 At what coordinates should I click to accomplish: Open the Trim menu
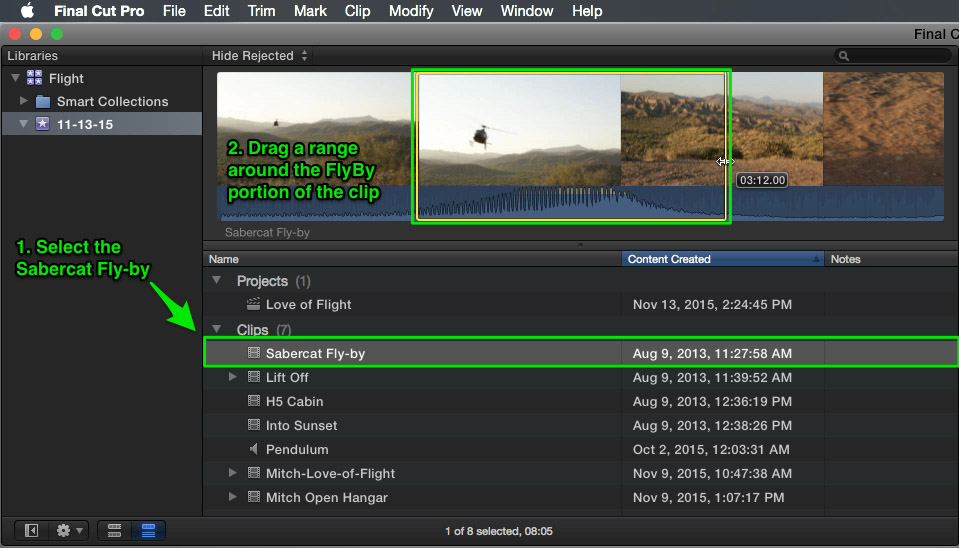coord(261,11)
